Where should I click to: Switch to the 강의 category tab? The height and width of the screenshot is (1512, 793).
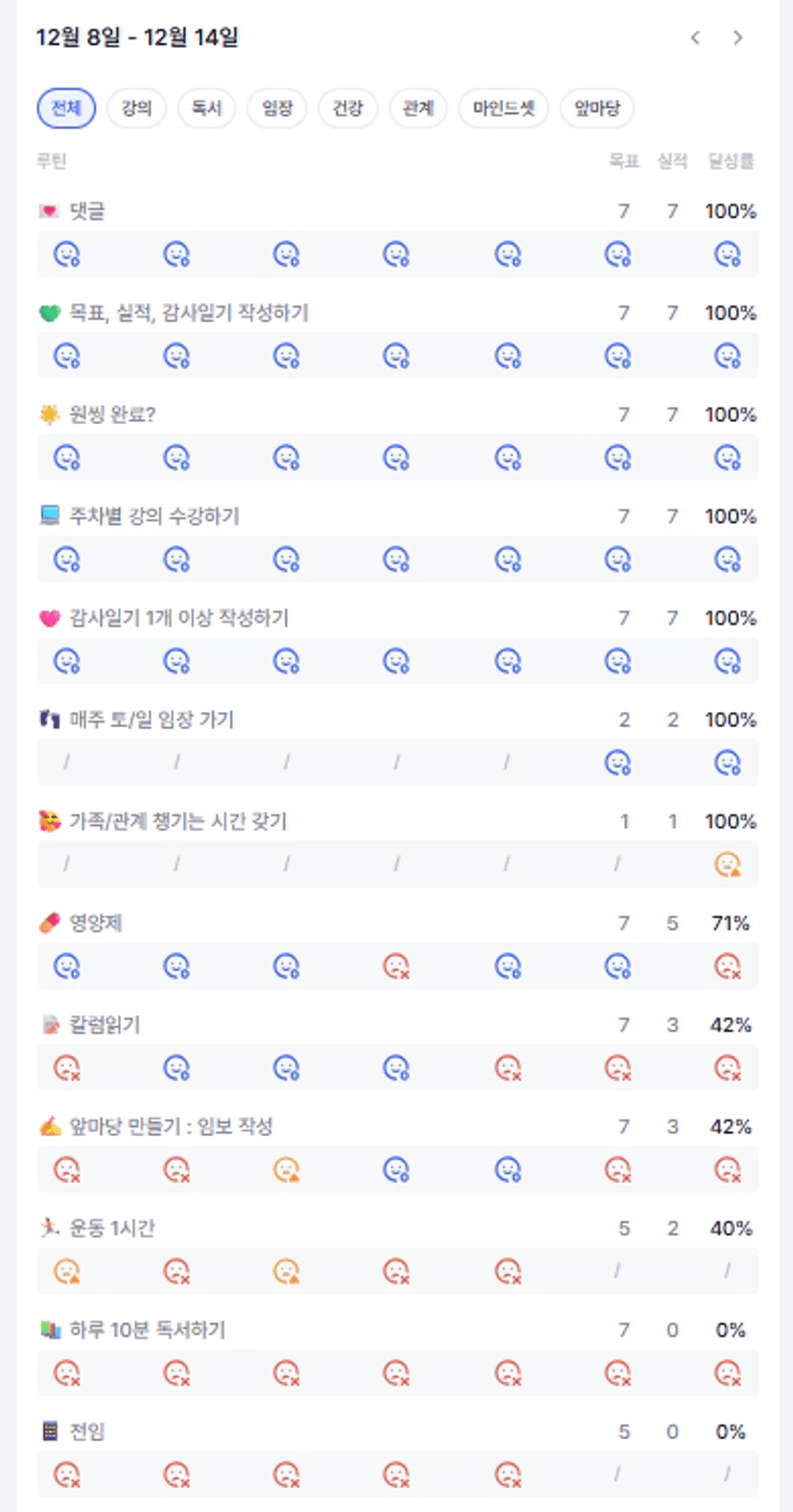tap(136, 108)
